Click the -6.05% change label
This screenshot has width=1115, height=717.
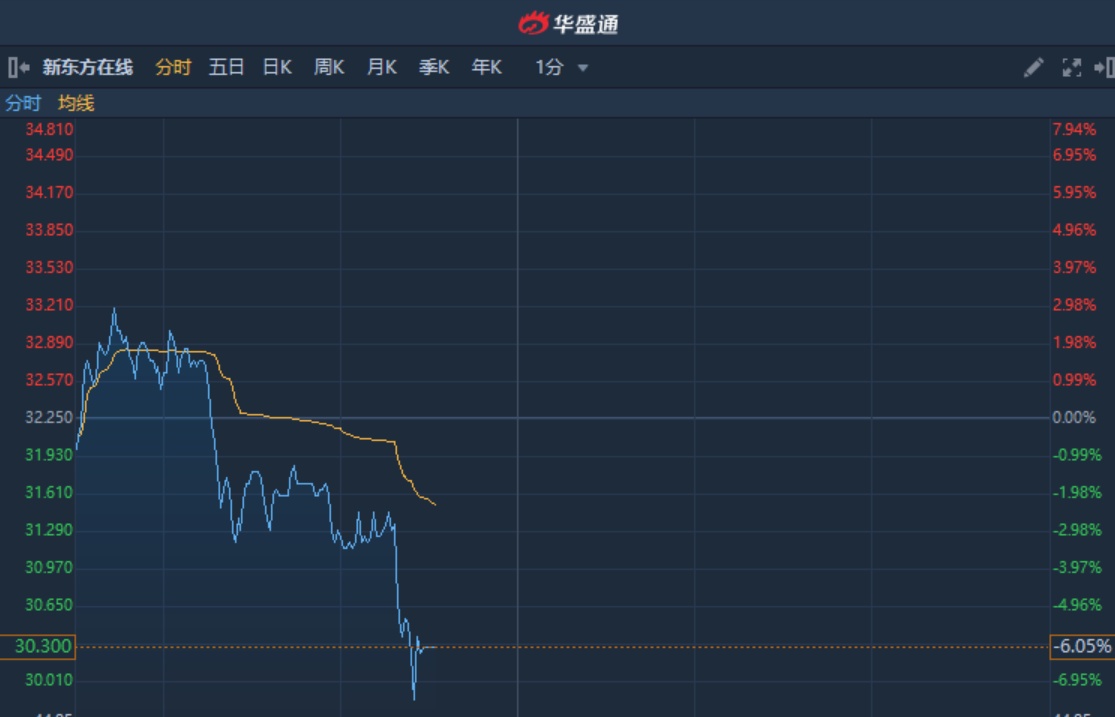click(x=1081, y=647)
